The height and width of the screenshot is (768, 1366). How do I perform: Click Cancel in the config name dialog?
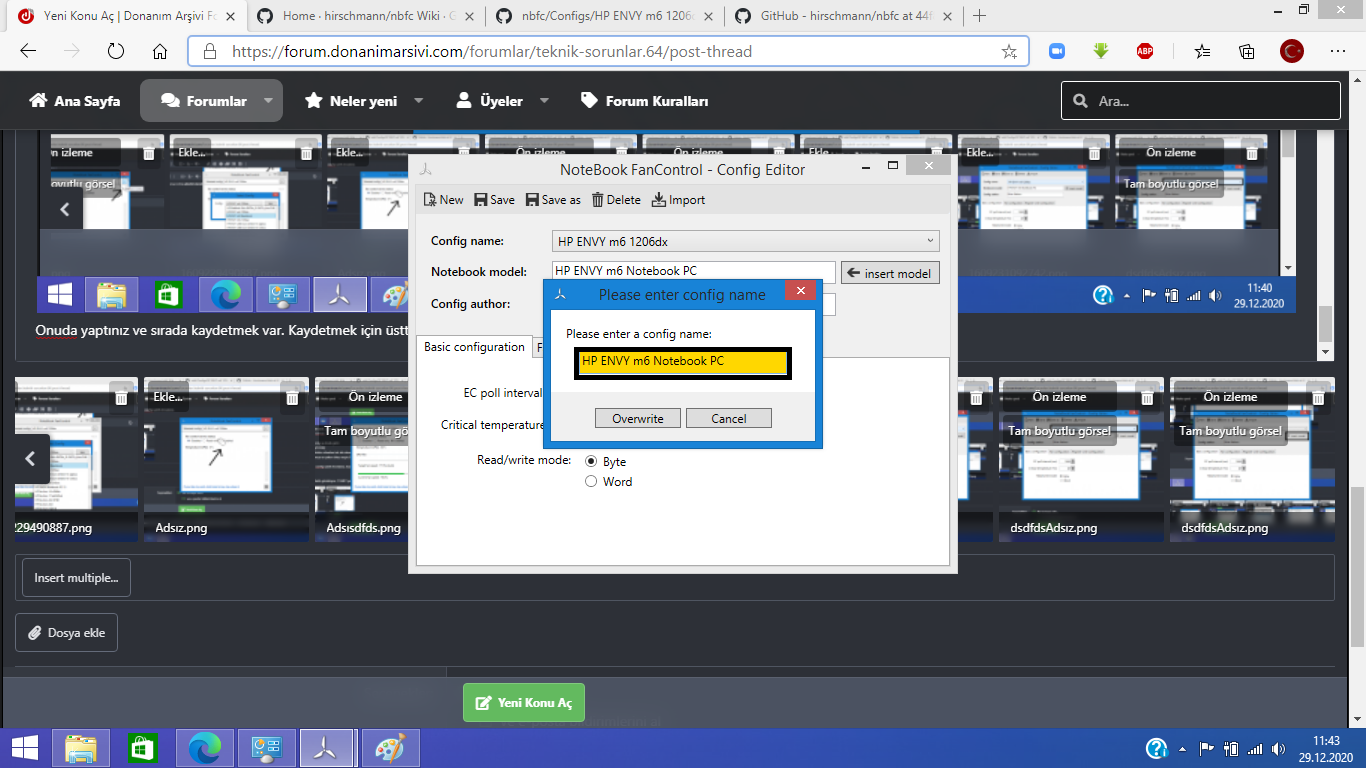(x=729, y=418)
